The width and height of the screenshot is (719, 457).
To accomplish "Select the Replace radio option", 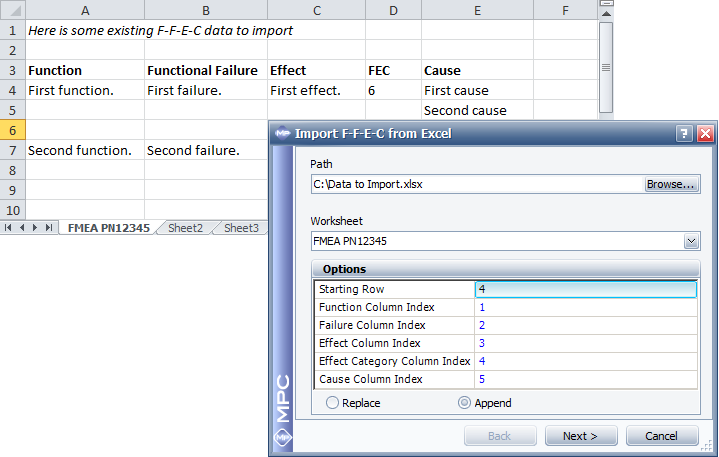I will (333, 403).
